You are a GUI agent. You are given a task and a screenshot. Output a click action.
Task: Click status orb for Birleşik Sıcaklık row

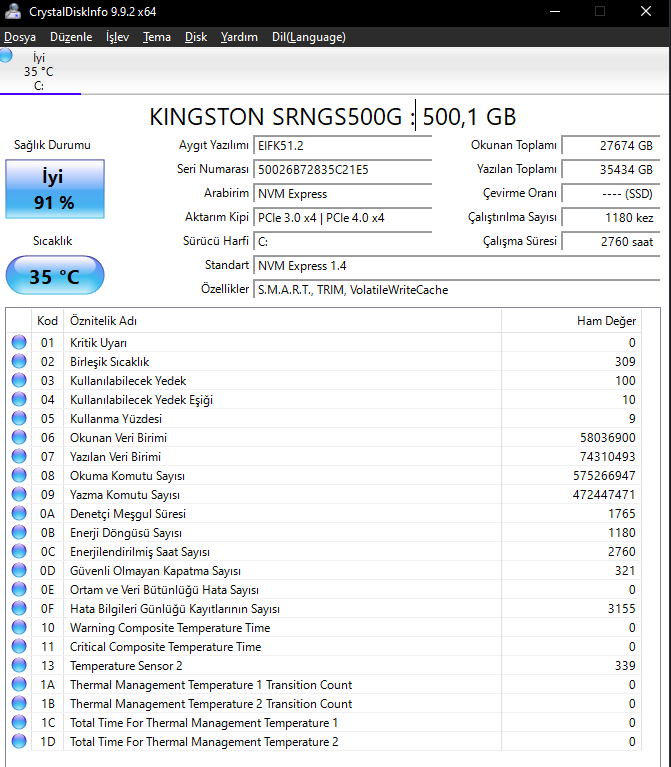19,361
